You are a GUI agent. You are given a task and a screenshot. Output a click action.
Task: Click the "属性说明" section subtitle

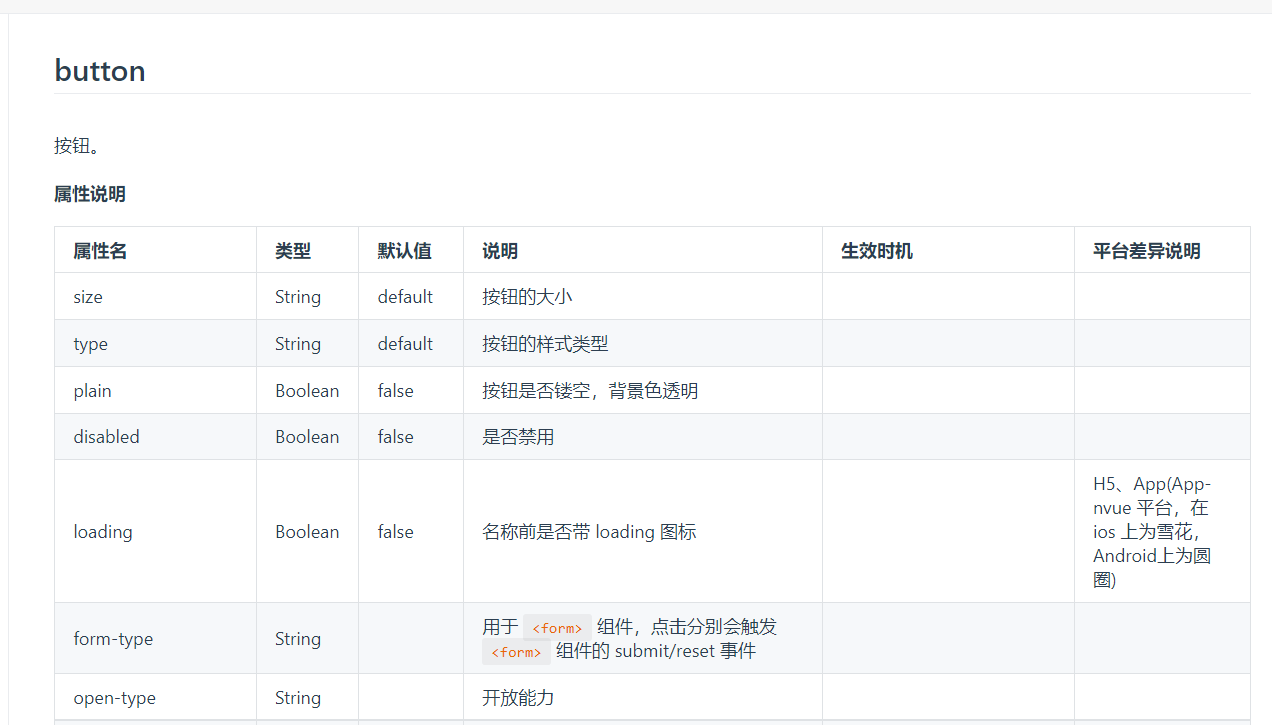click(90, 194)
